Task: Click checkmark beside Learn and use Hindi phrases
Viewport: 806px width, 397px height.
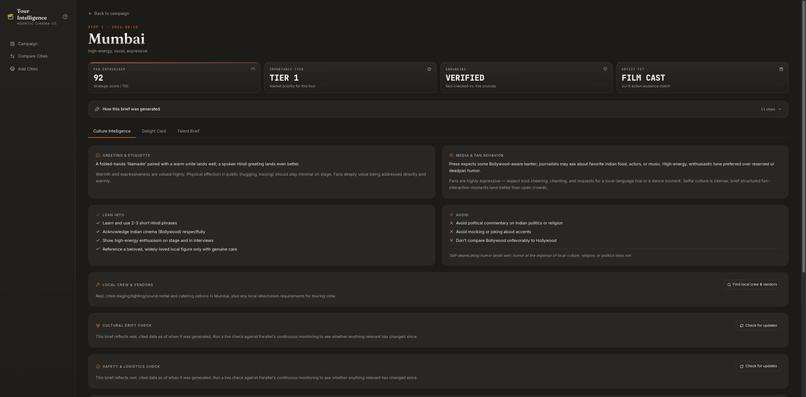Action: [x=98, y=223]
